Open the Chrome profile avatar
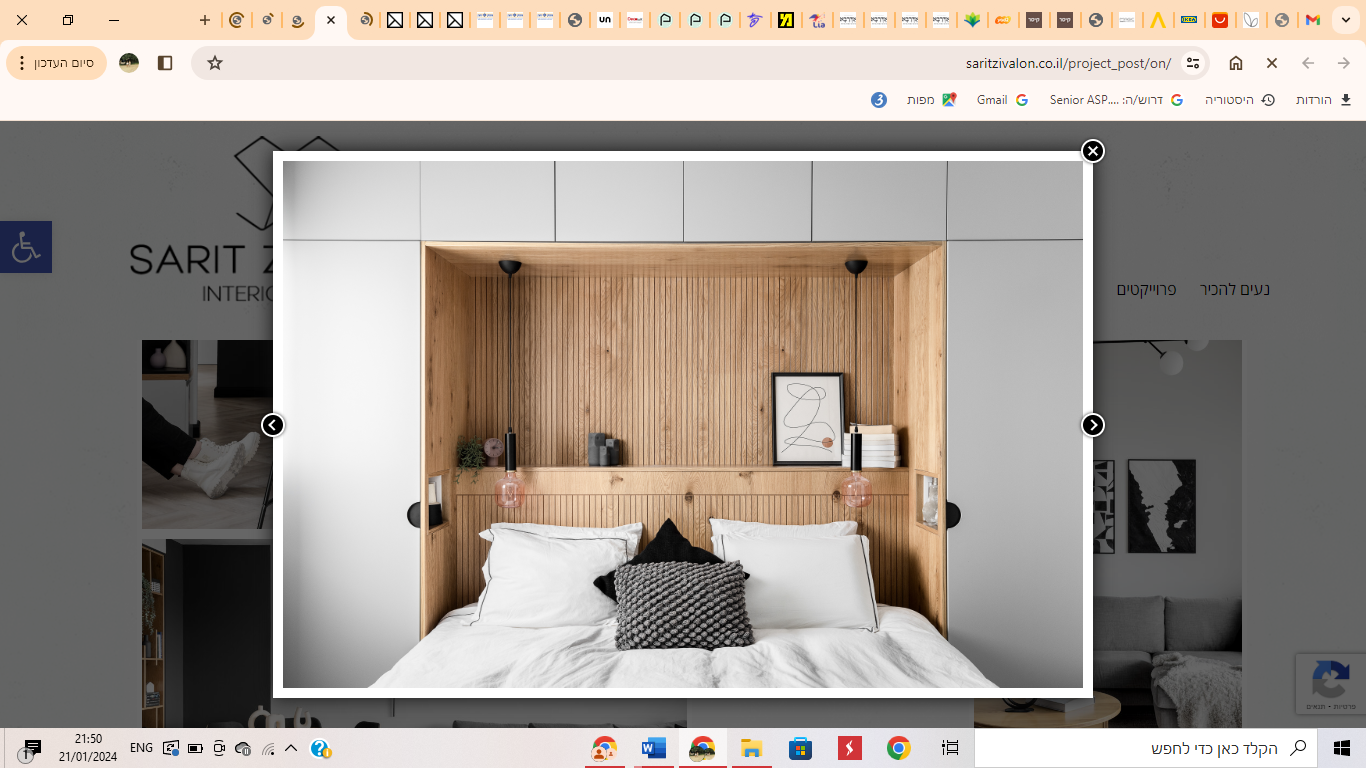 [129, 63]
